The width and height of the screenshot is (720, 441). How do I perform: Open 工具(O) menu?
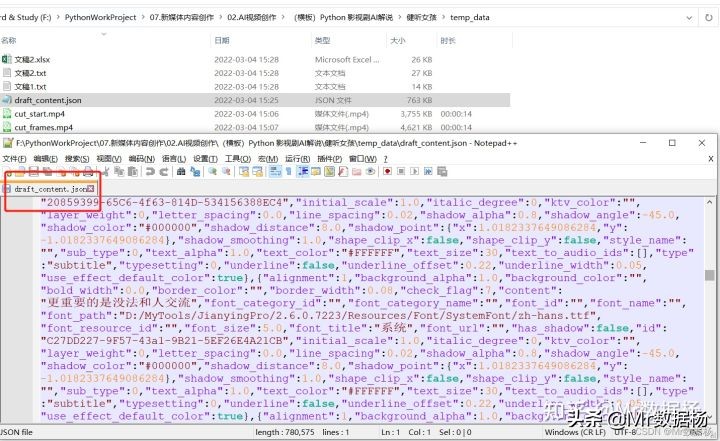click(x=238, y=158)
